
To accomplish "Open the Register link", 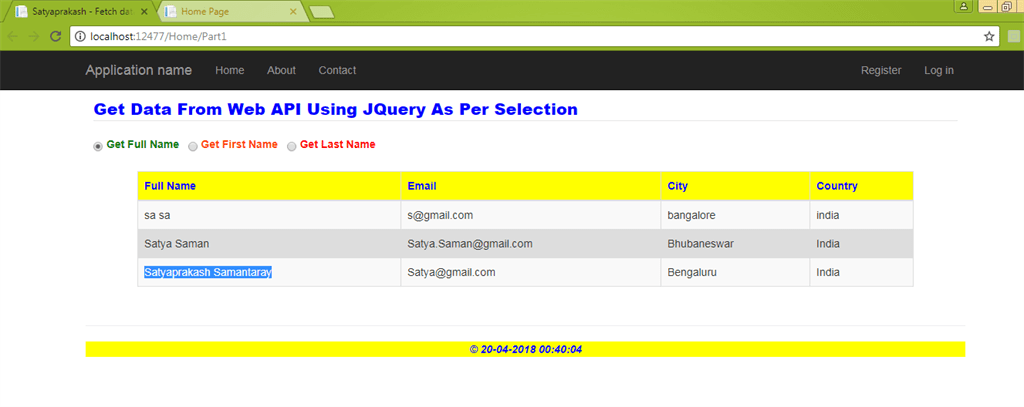I will coord(881,71).
